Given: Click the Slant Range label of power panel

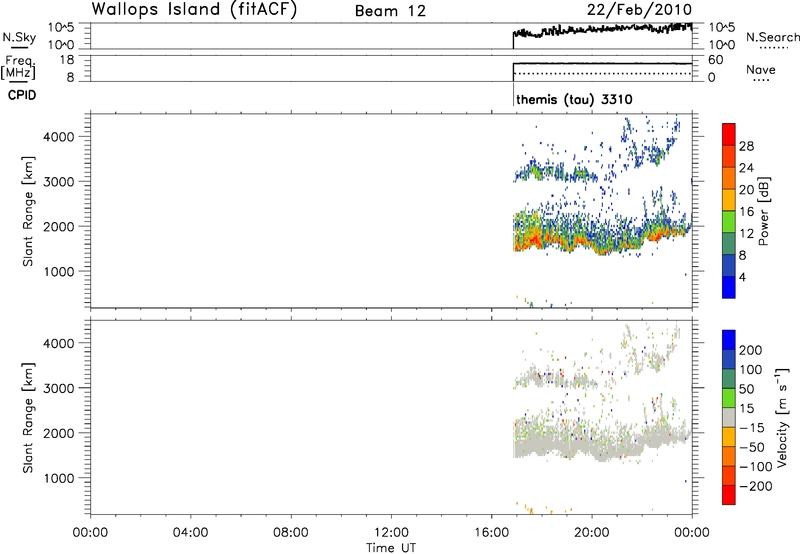Looking at the screenshot, I should (28, 211).
